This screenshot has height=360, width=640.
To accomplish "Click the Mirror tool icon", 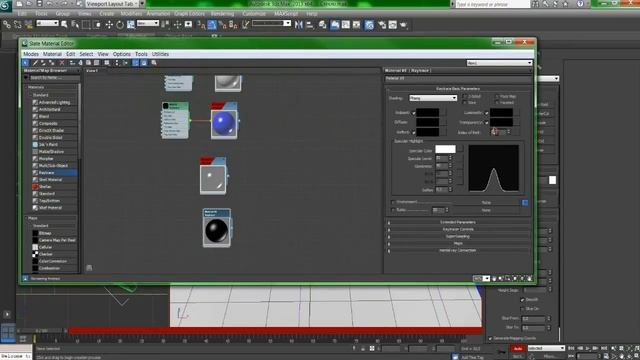I will (299, 25).
